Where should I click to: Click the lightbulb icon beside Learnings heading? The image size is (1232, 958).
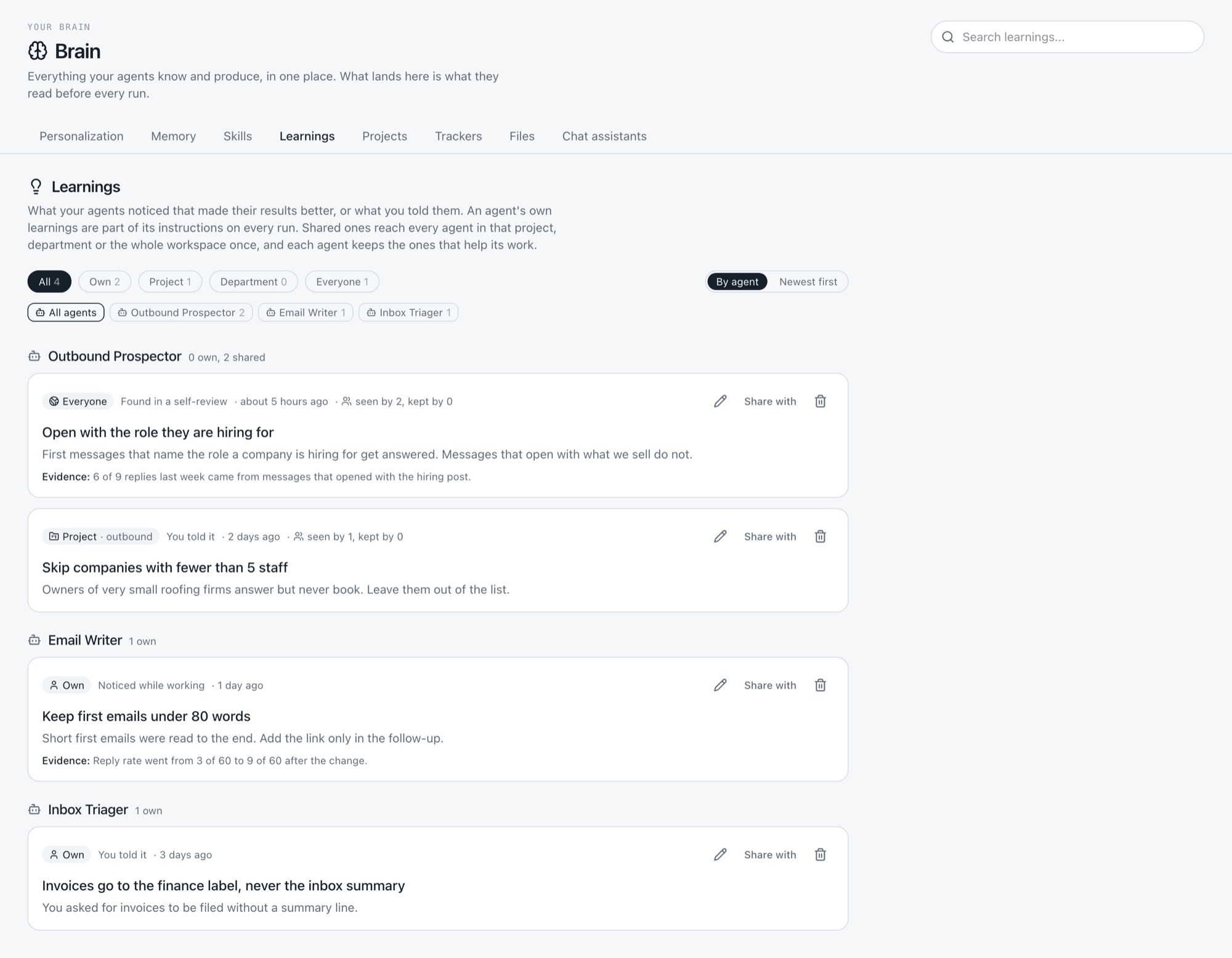pyautogui.click(x=36, y=187)
